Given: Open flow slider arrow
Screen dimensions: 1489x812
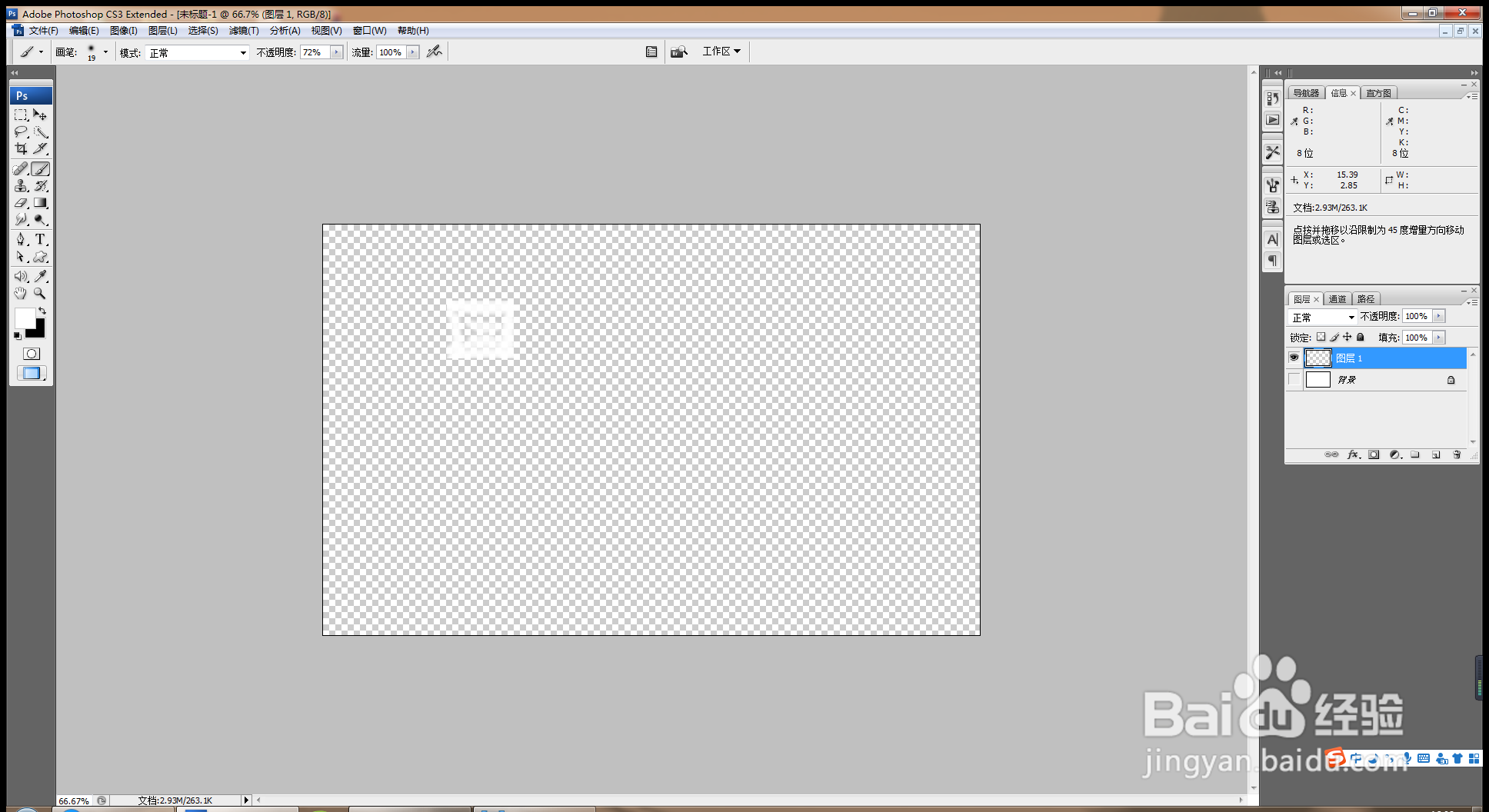Looking at the screenshot, I should (413, 52).
